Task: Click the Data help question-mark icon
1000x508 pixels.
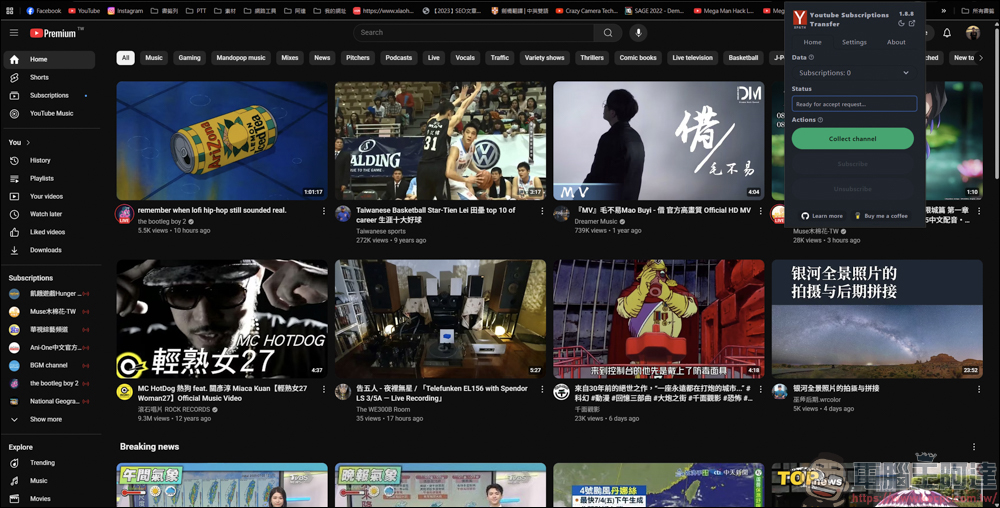Action: 811,57
